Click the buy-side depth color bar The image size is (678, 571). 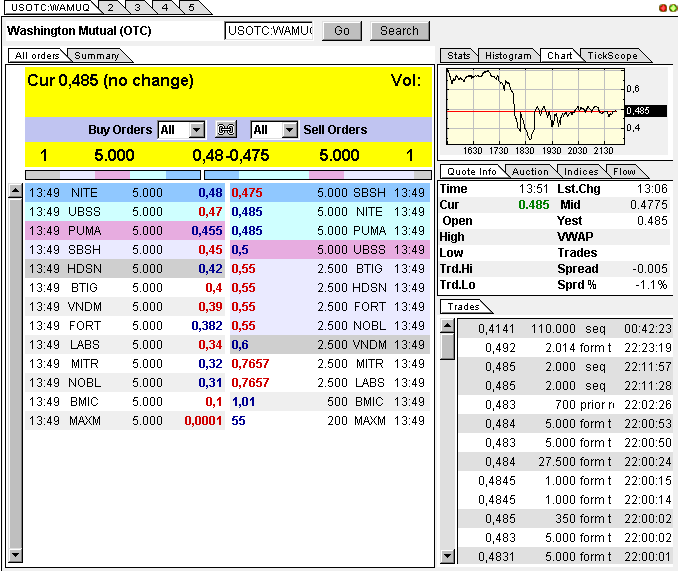tap(113, 175)
